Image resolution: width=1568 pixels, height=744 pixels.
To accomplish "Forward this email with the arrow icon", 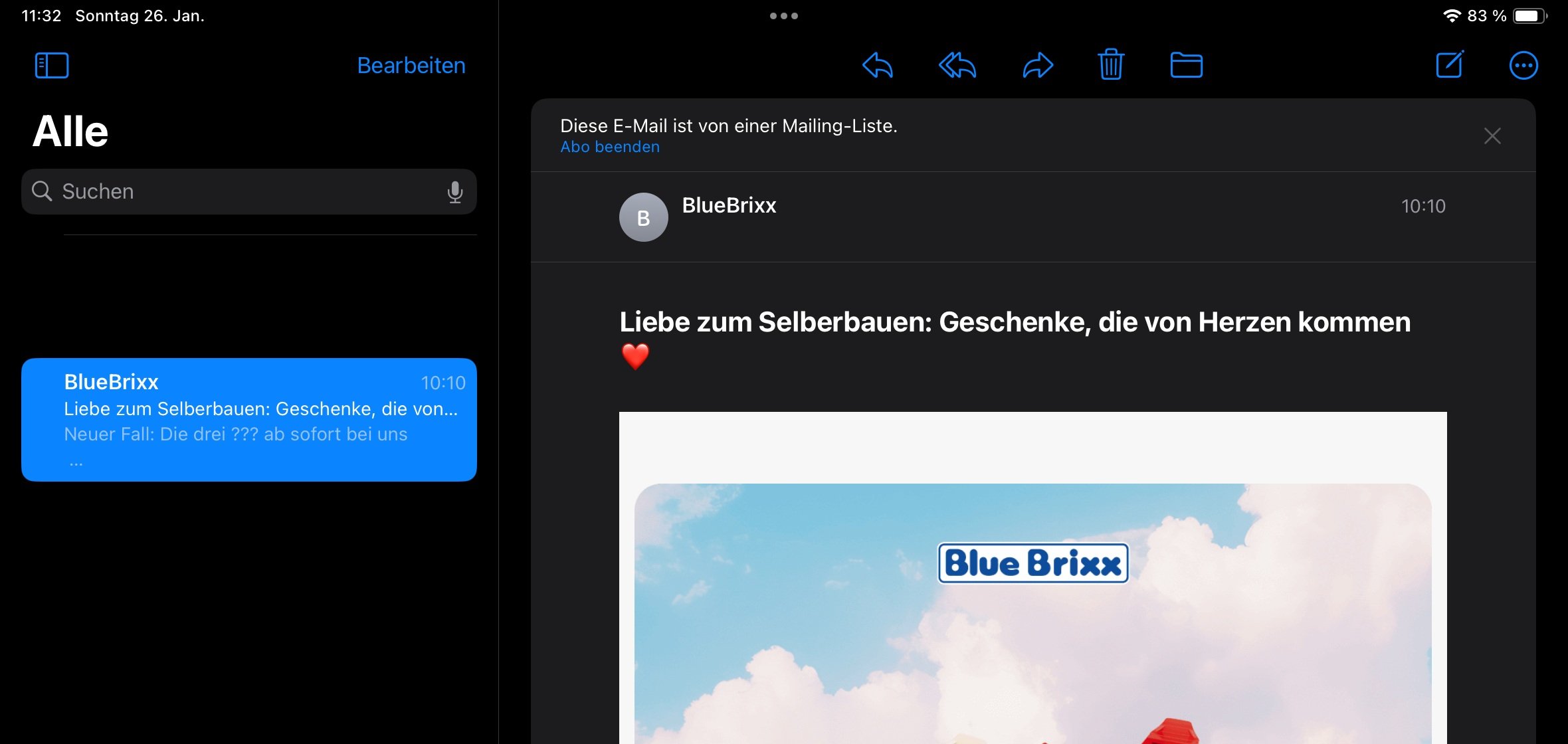I will point(1038,65).
